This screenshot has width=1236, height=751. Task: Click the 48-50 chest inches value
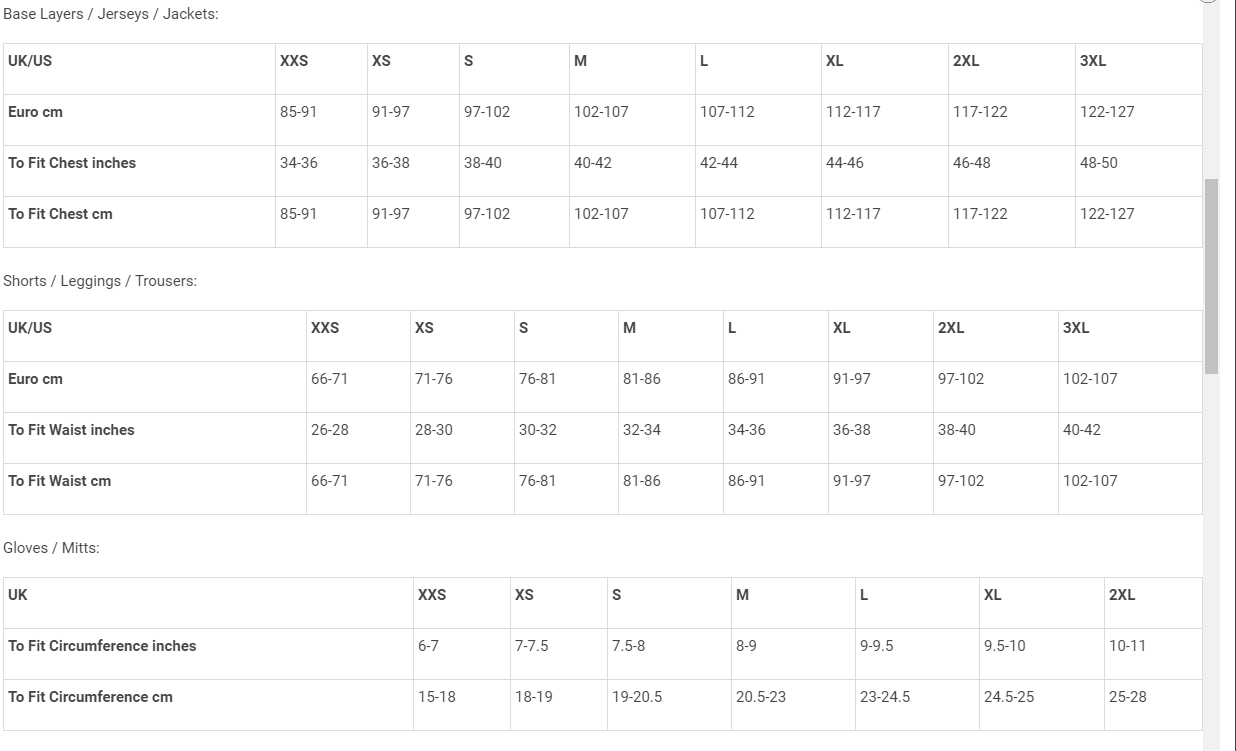coord(1099,163)
